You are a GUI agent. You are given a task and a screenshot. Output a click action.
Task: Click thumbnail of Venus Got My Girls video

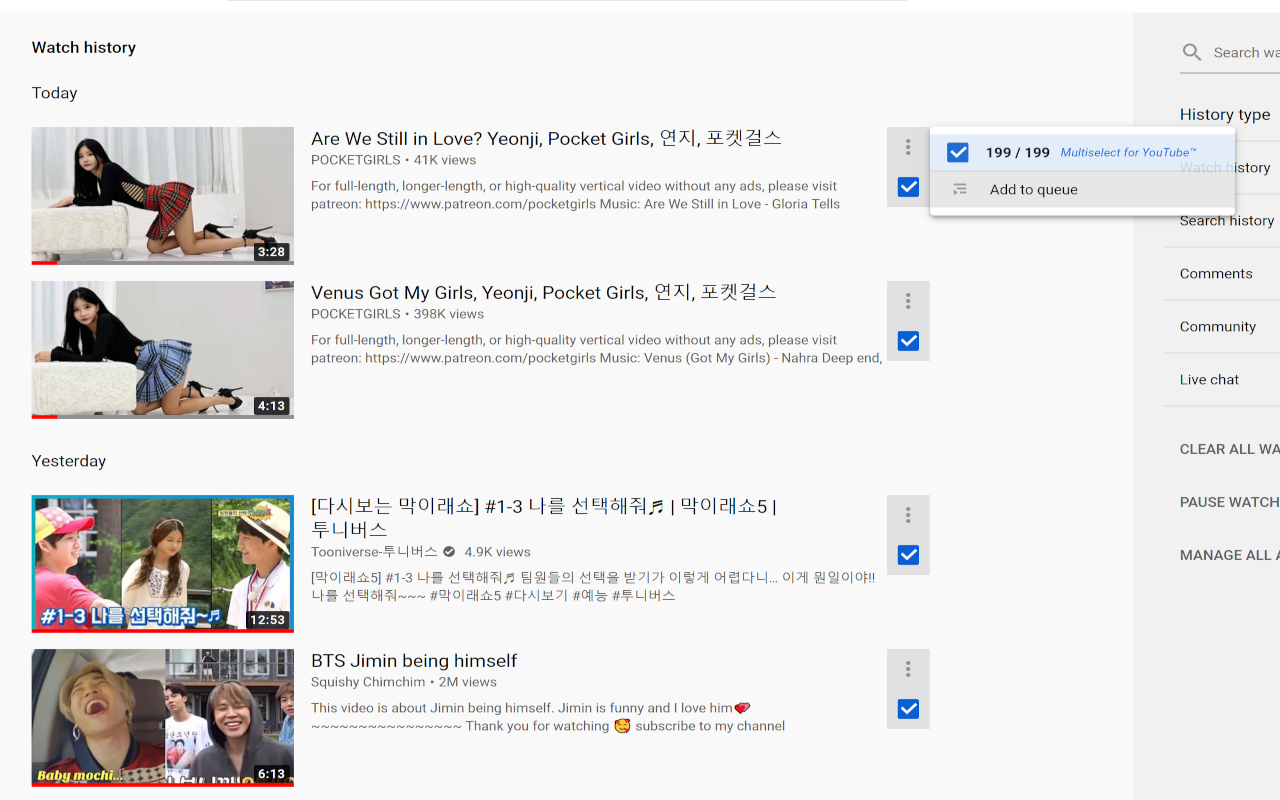pyautogui.click(x=163, y=350)
